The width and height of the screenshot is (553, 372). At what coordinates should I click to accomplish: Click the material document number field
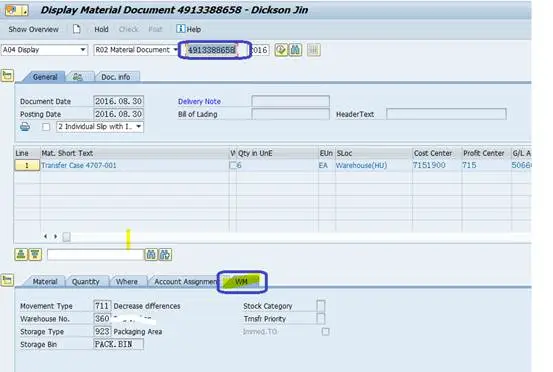212,50
